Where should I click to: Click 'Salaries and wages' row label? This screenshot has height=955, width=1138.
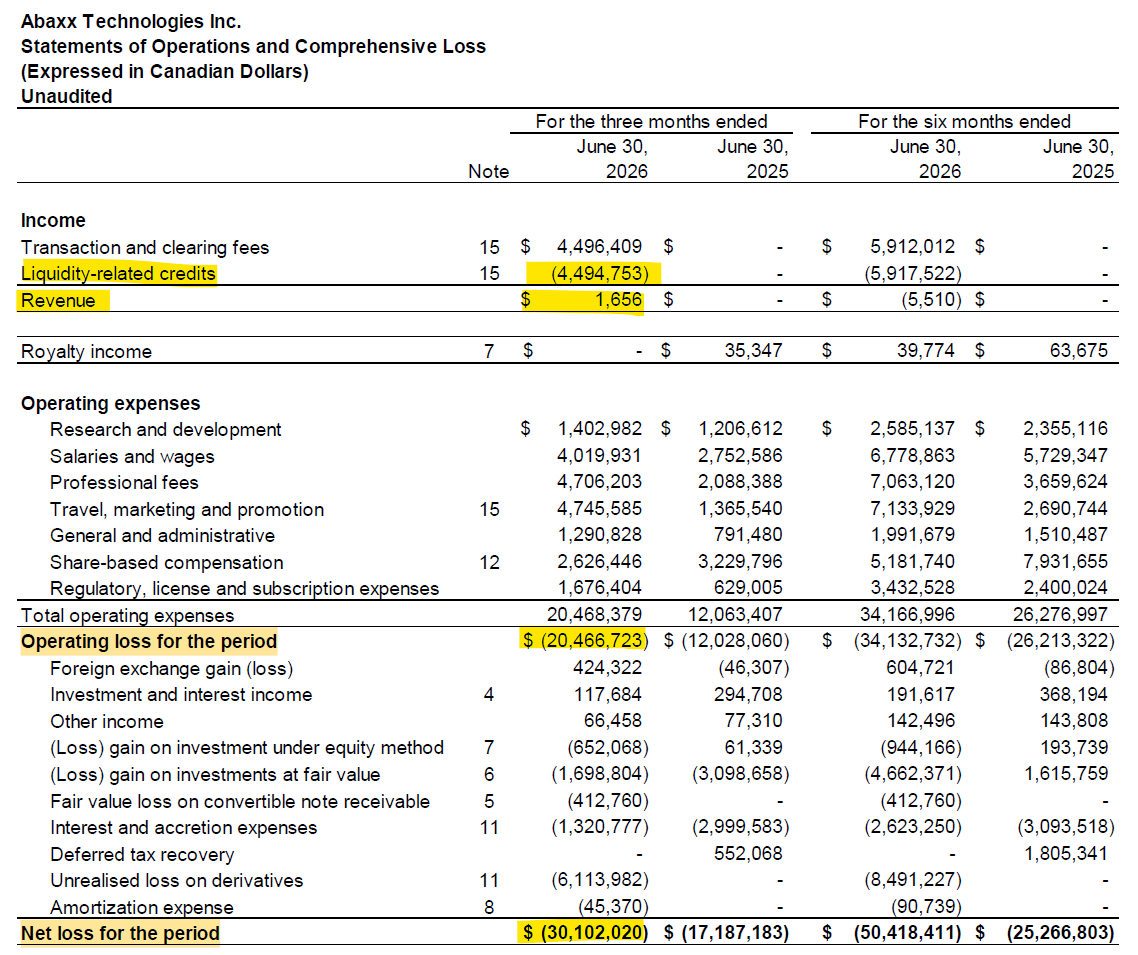(x=132, y=456)
